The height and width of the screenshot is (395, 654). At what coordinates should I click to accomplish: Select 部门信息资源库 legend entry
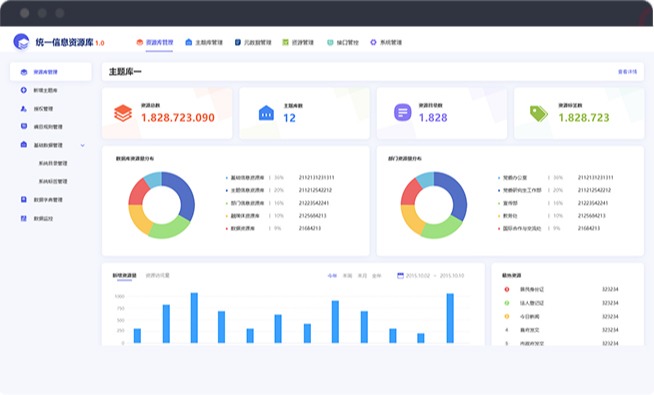[247, 203]
